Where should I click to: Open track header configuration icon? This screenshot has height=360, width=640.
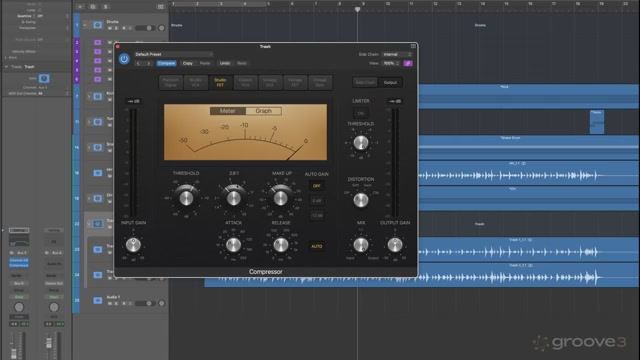pyautogui.click(x=160, y=7)
